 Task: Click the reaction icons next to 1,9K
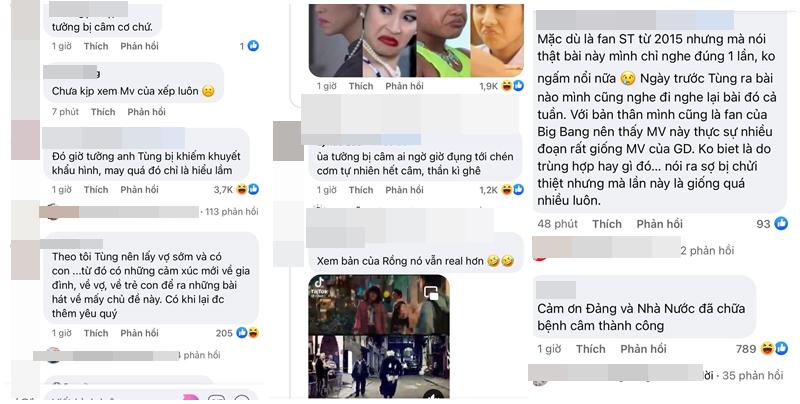(x=512, y=86)
